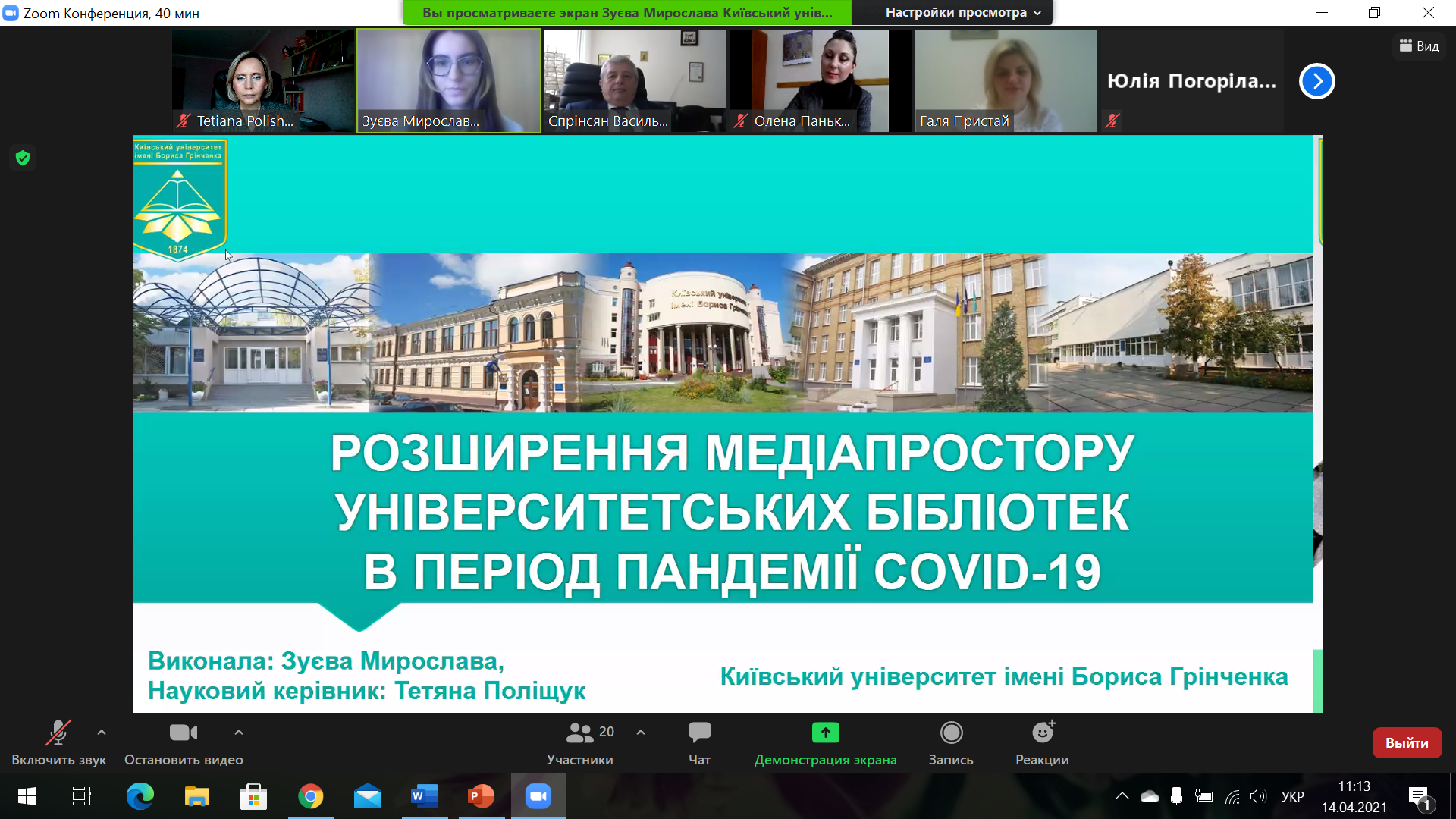Open Настройки просмотра dropdown
This screenshot has width=1456, height=819.
[962, 13]
